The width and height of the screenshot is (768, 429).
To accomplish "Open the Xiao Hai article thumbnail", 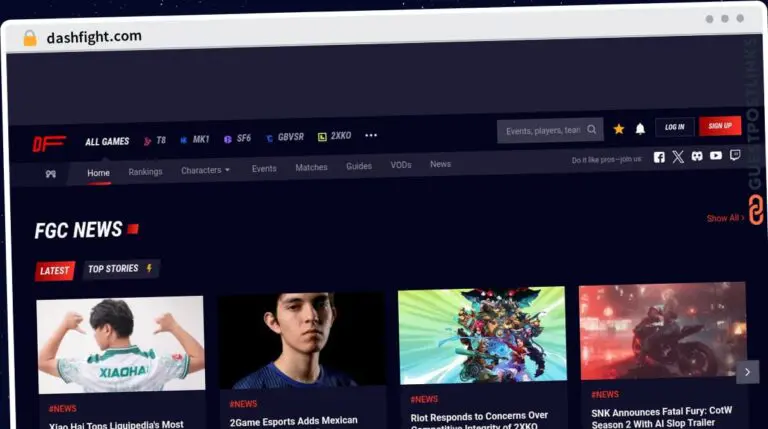I will click(x=121, y=344).
